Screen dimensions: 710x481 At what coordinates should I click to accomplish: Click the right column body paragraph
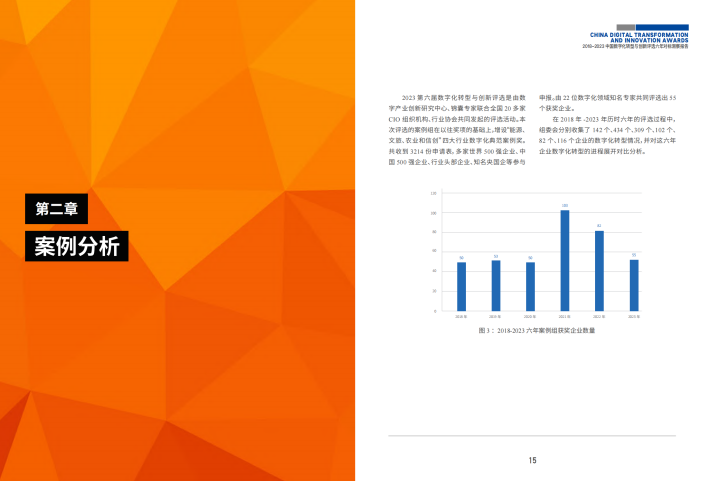(608, 126)
